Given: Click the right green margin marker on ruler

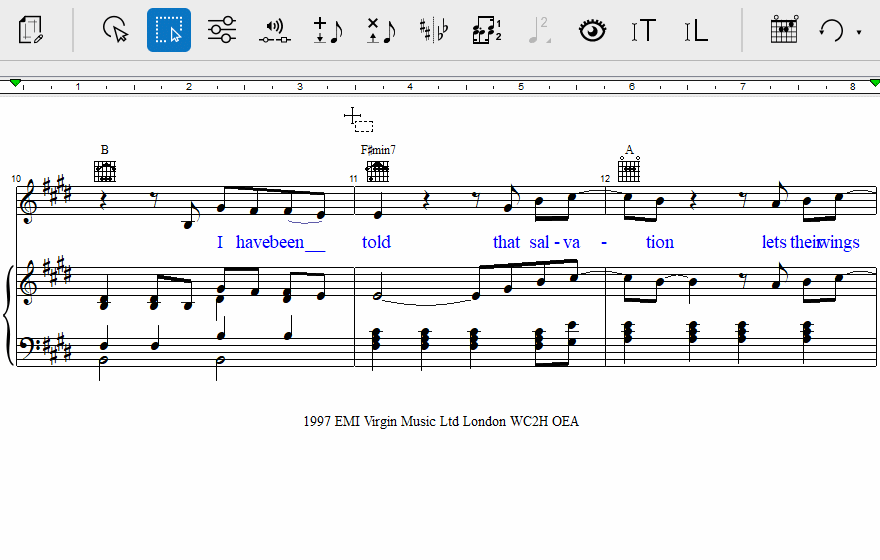Looking at the screenshot, I should pos(874,83).
